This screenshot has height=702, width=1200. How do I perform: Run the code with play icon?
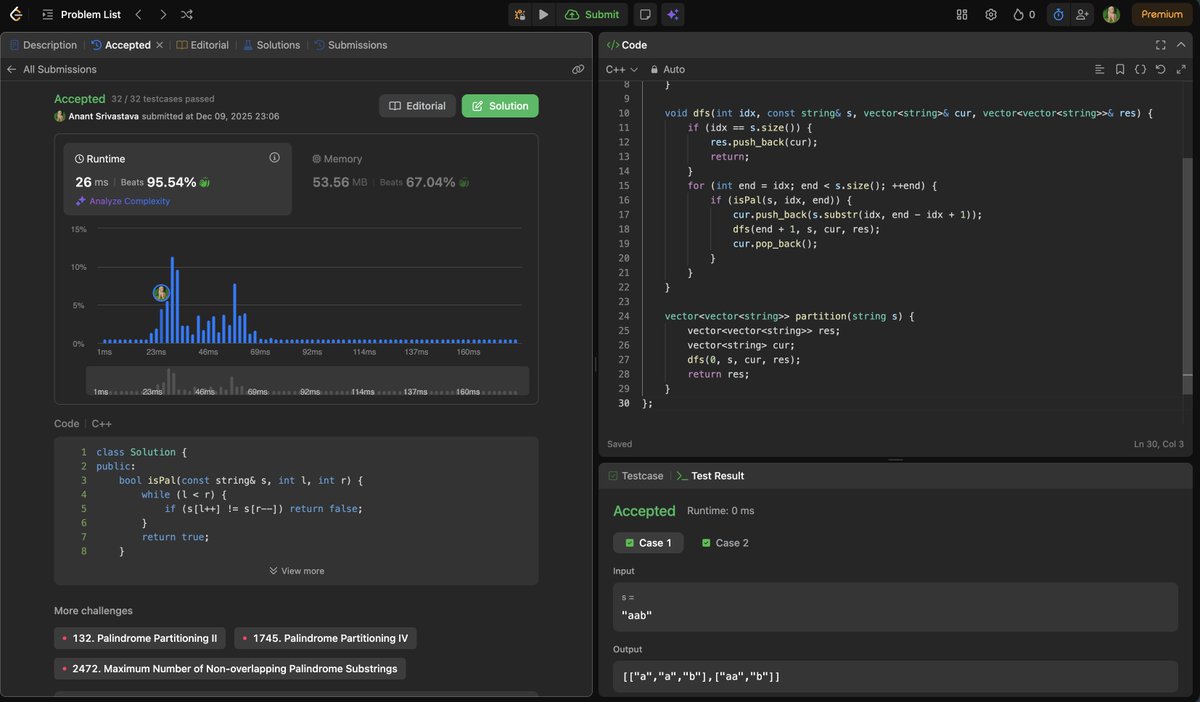543,14
